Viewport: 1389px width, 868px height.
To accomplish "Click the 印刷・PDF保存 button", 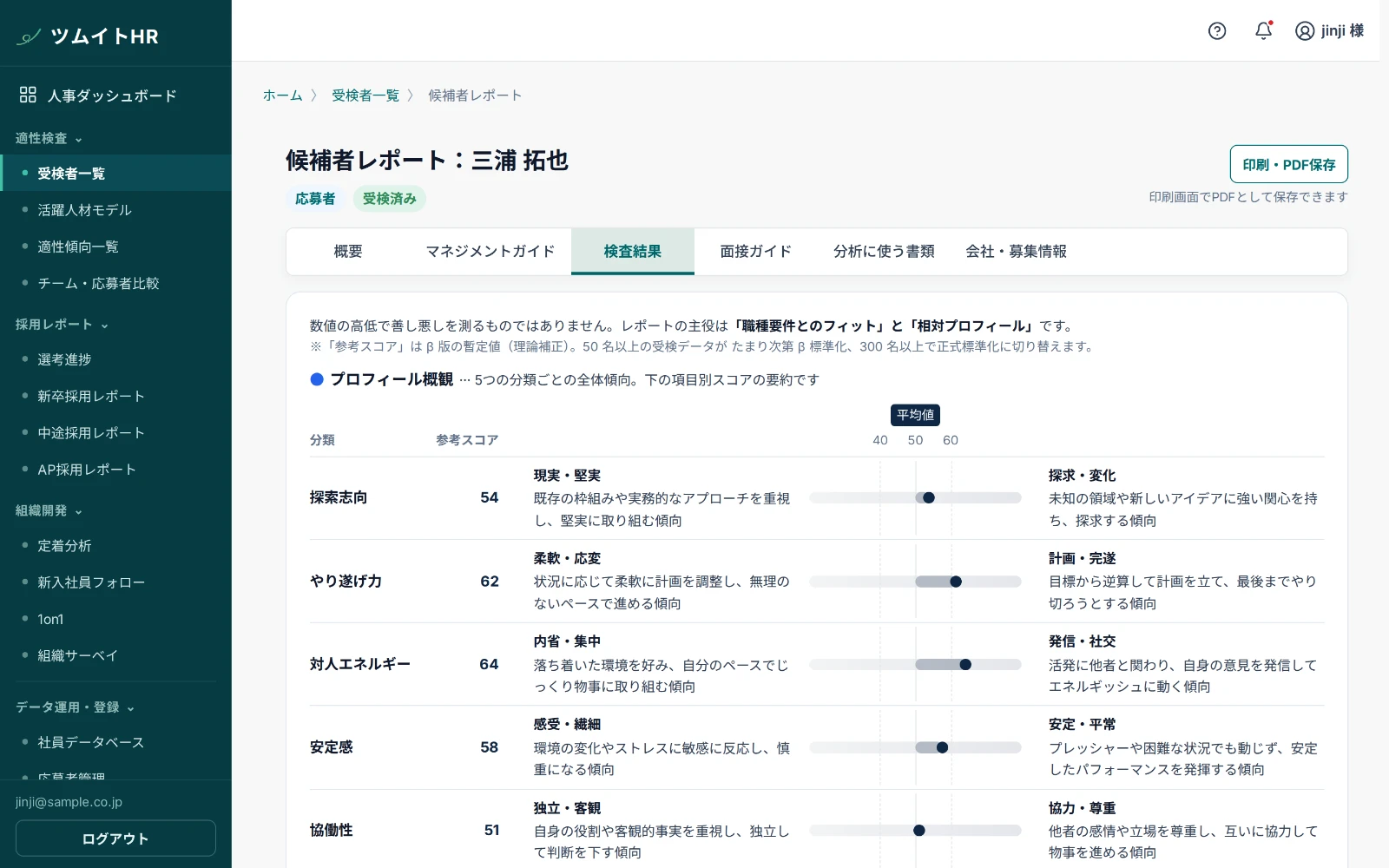I will [1288, 164].
